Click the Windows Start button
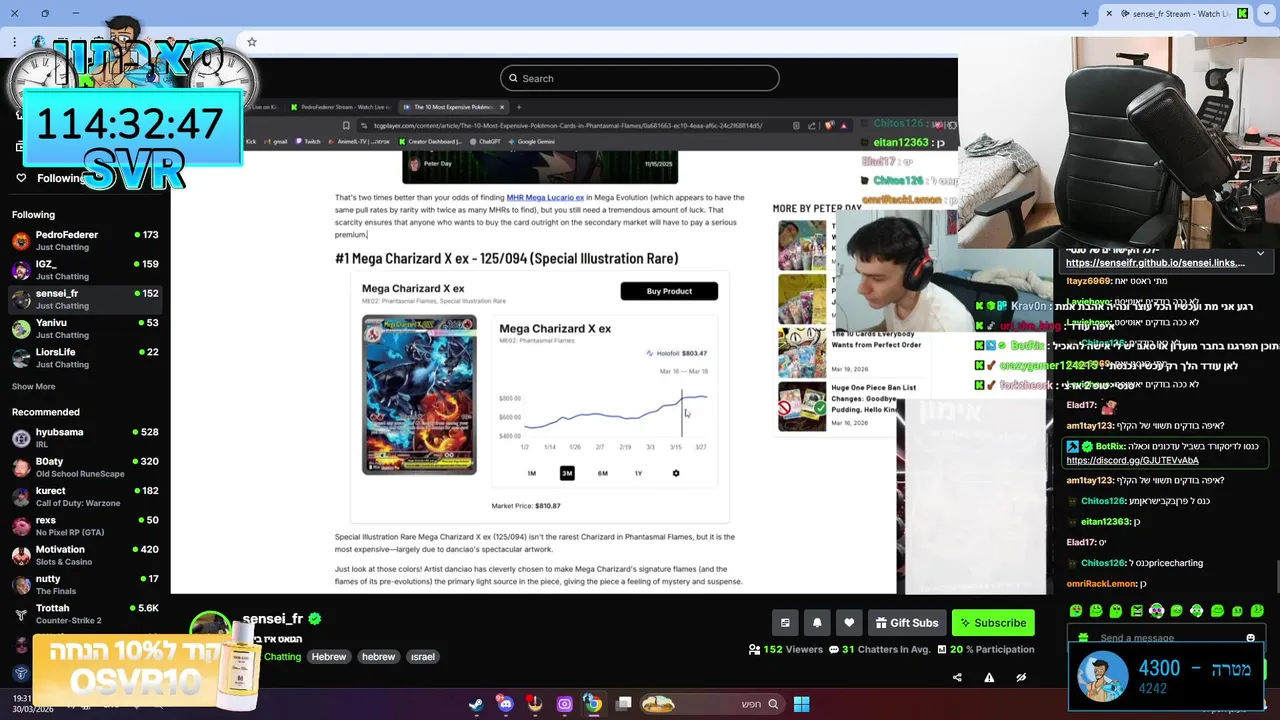This screenshot has height=720, width=1280. click(x=801, y=704)
